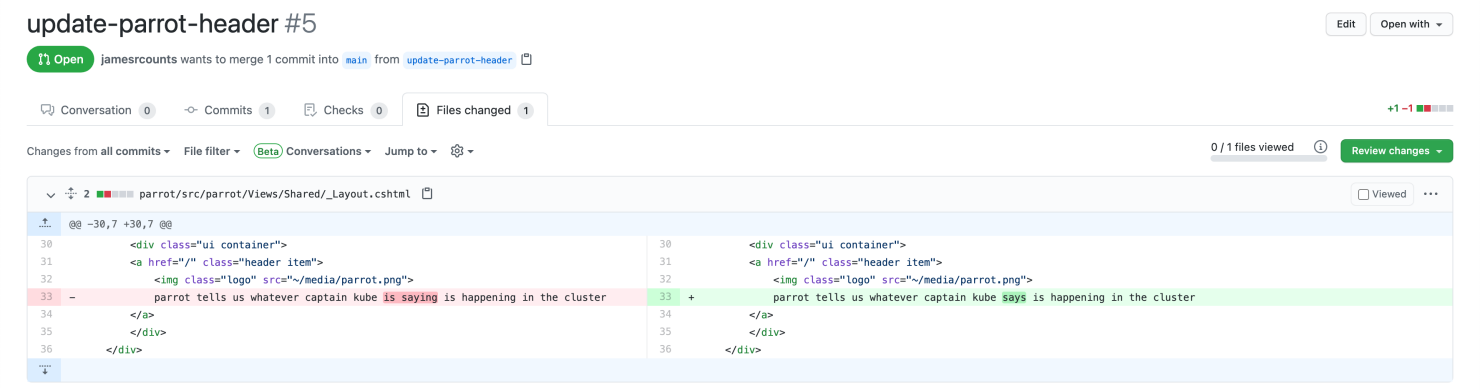Image resolution: width=1480 pixels, height=390 pixels.
Task: Expand all lines of _Layout.cshtml
Action: 71,194
